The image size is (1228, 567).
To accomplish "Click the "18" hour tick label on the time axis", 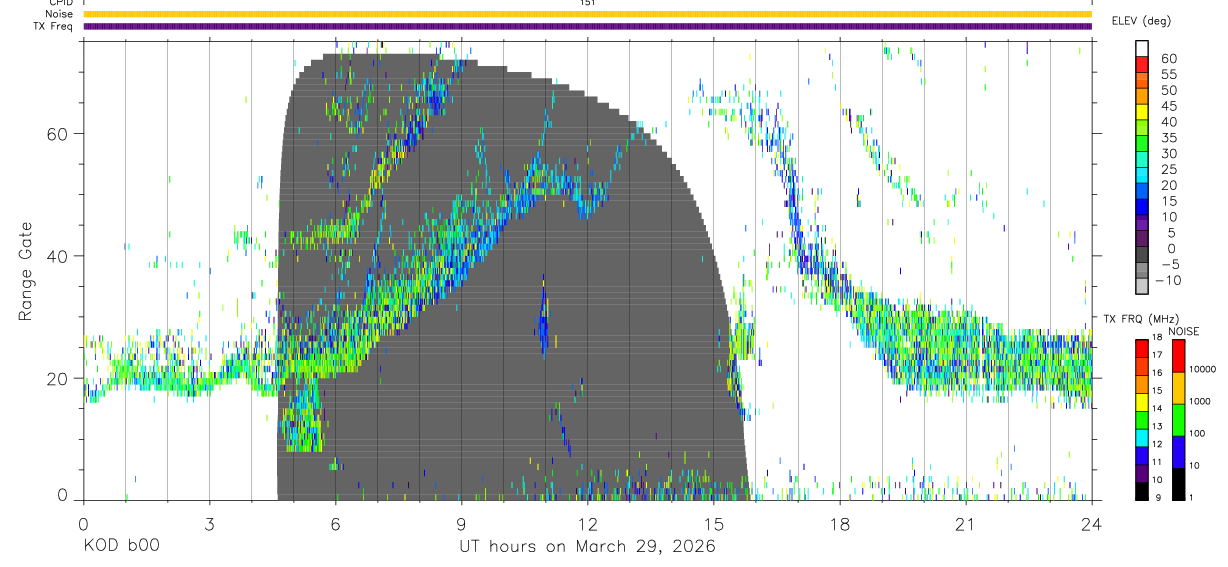I will pos(839,525).
